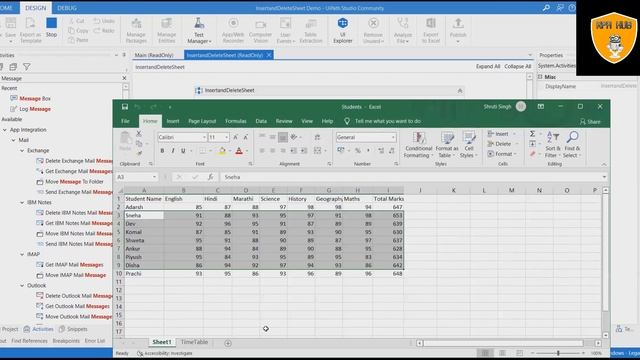Screen dimensions: 640x360
Task: Click Delete cells button in Excel
Action: 502,144
